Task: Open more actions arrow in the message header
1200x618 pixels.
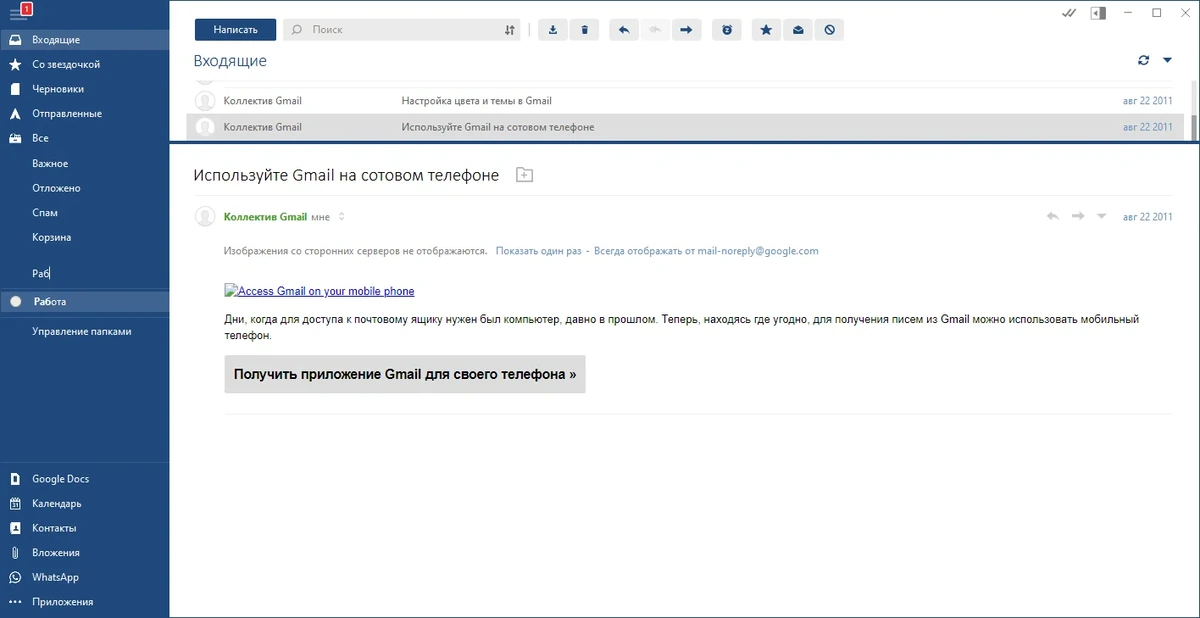Action: click(x=1102, y=216)
